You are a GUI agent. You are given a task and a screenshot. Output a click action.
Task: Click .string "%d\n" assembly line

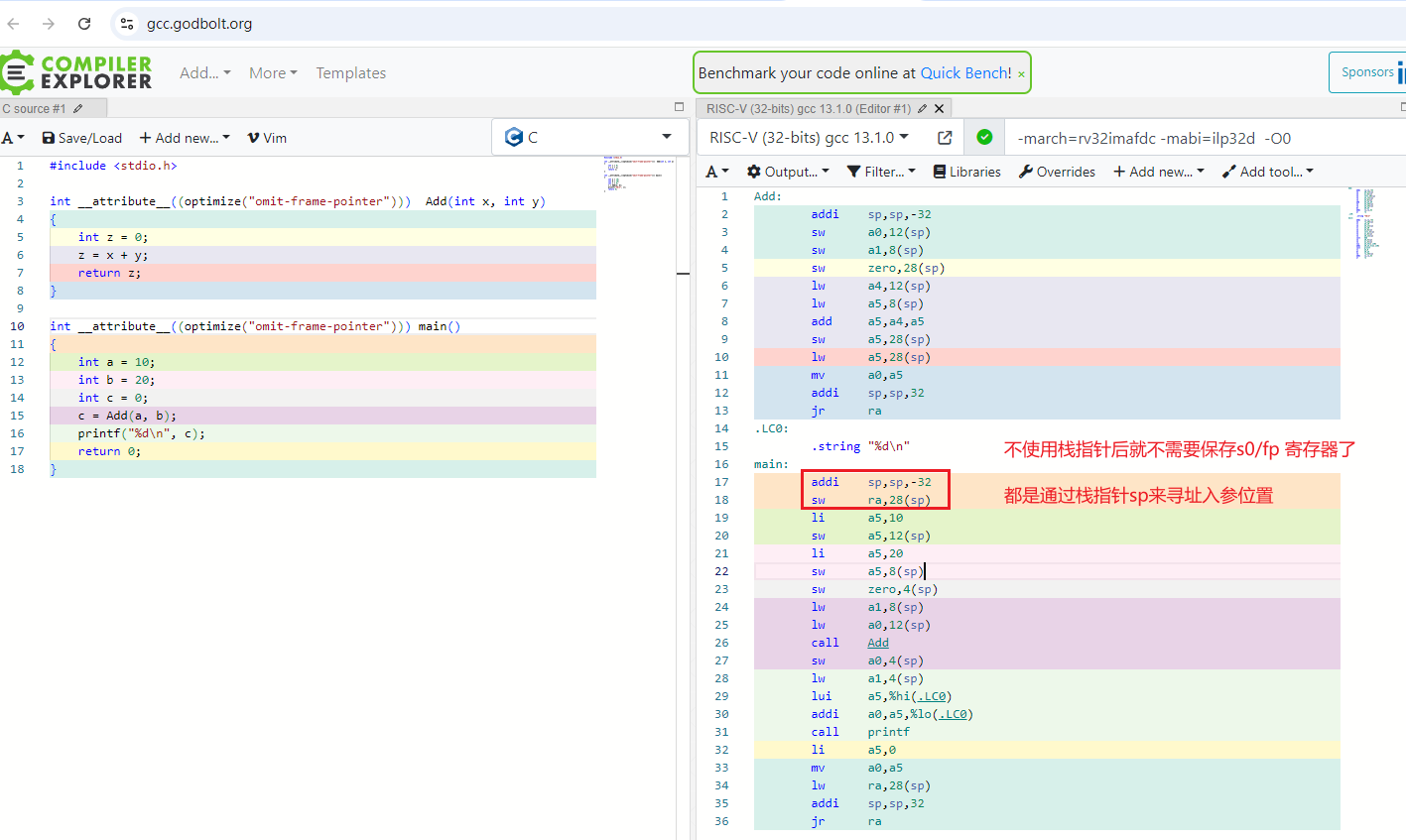click(x=860, y=446)
